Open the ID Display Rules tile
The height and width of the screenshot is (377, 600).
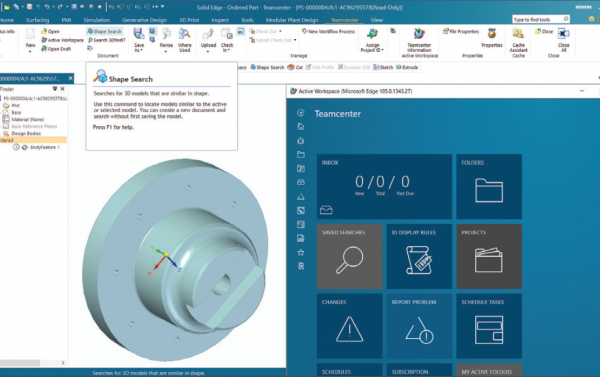[x=419, y=256]
